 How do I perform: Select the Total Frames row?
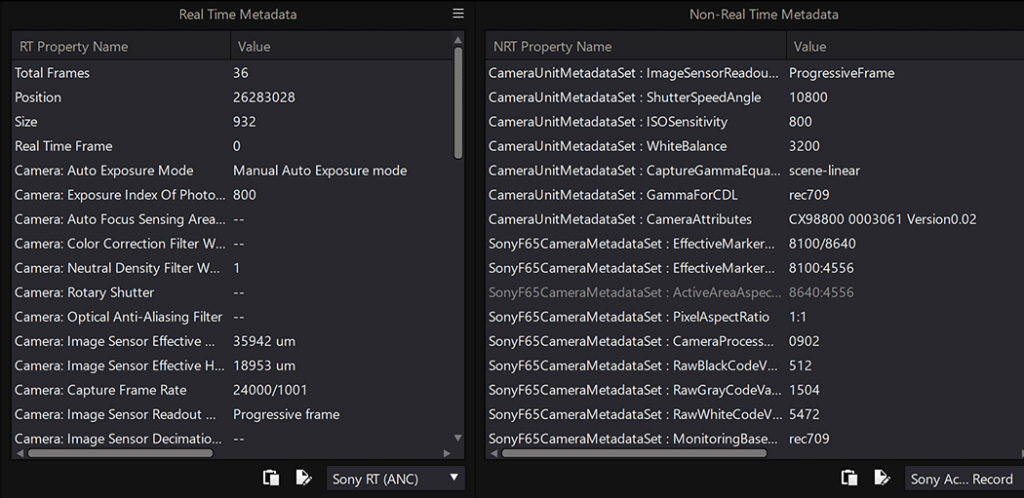click(x=232, y=73)
